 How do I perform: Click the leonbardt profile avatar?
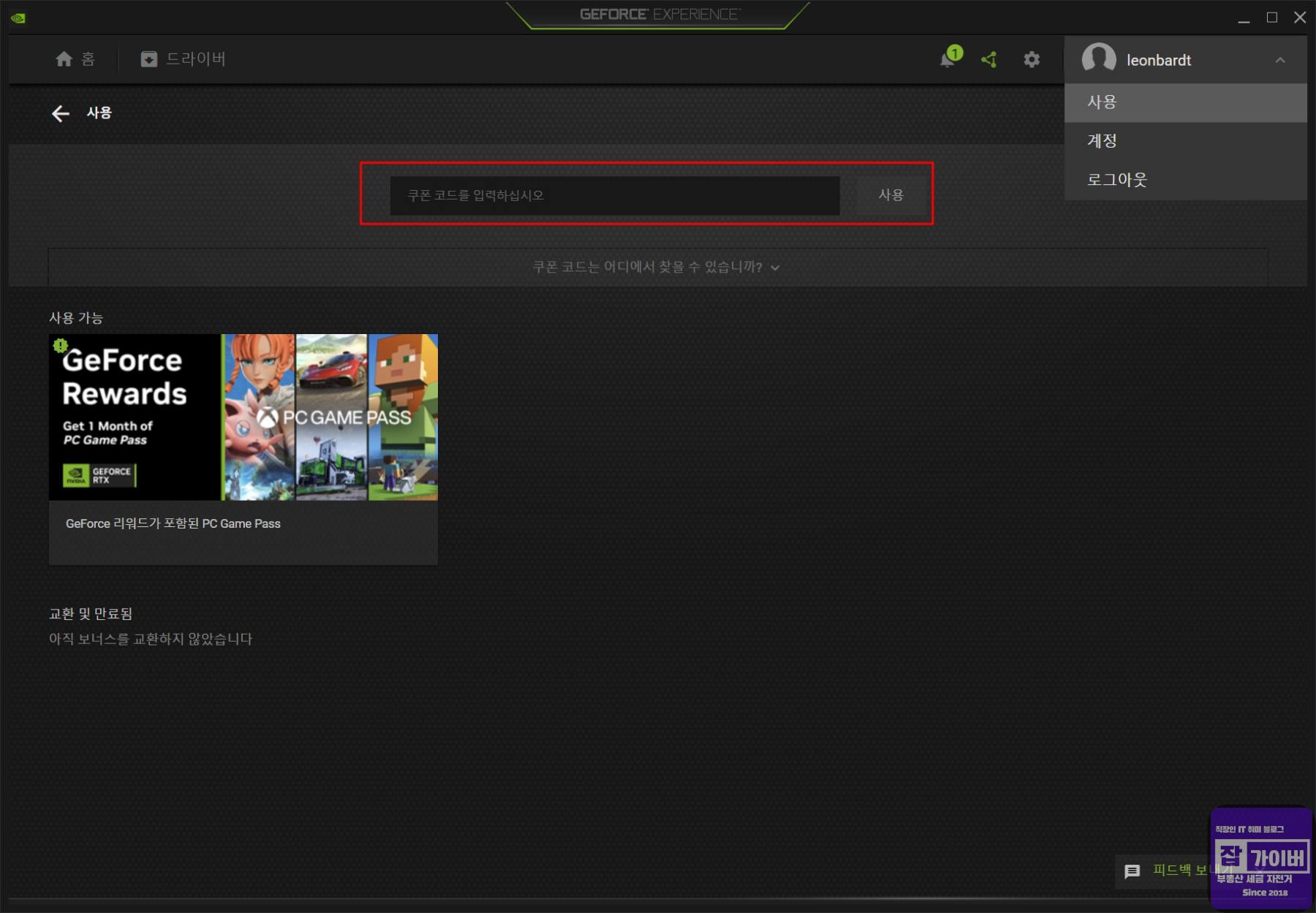[x=1099, y=58]
